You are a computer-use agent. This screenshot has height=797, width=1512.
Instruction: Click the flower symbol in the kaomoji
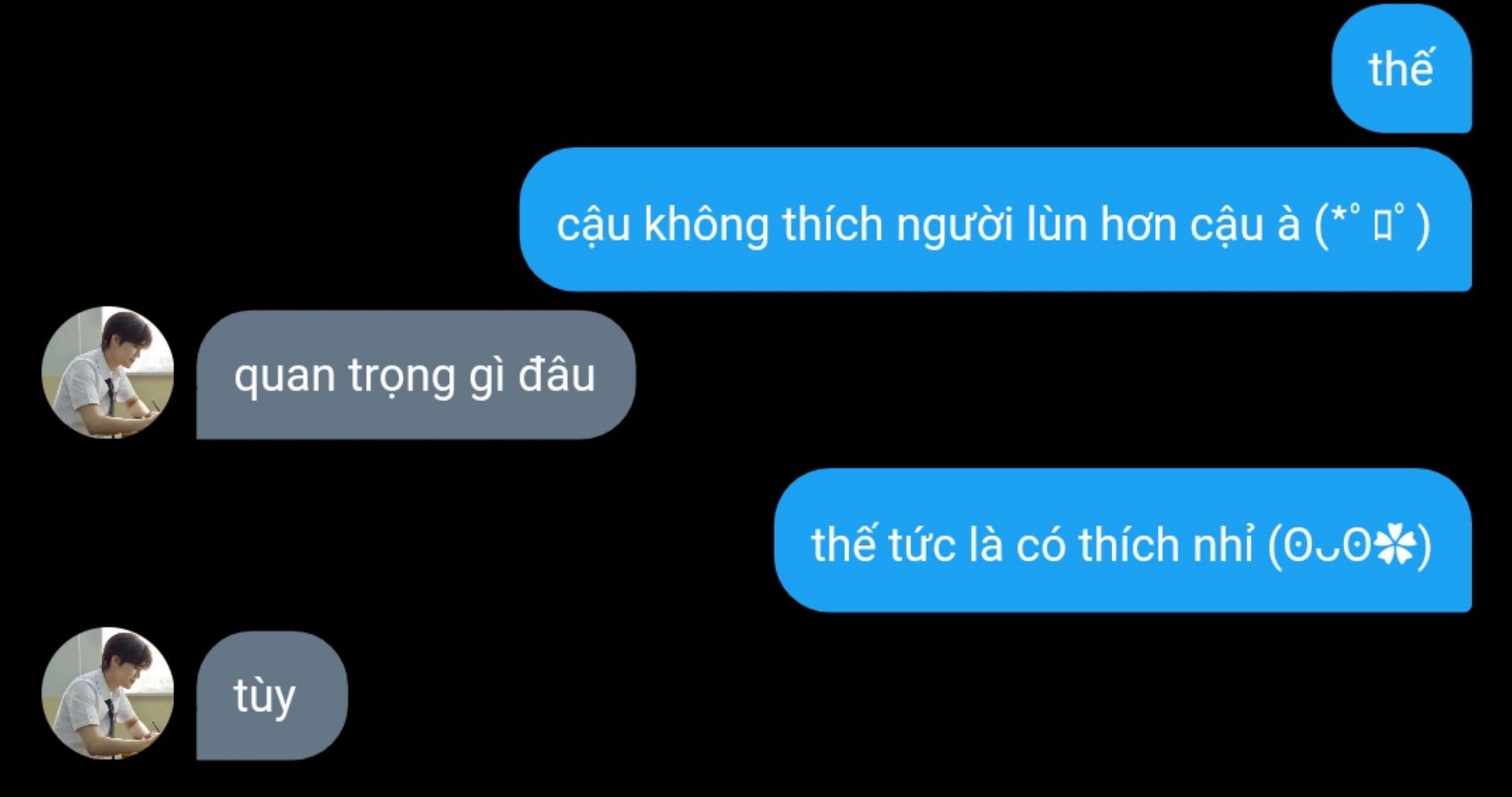[1395, 545]
